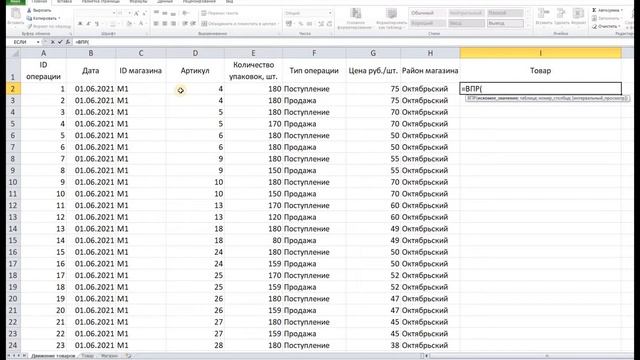The image size is (640, 360).
Task: Click the middle vertical align icon
Action: click(164, 13)
